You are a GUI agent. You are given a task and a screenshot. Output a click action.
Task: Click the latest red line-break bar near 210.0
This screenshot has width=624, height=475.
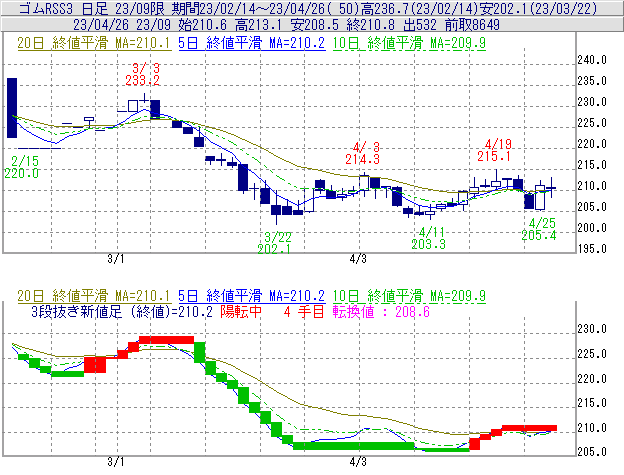[x=529, y=428]
